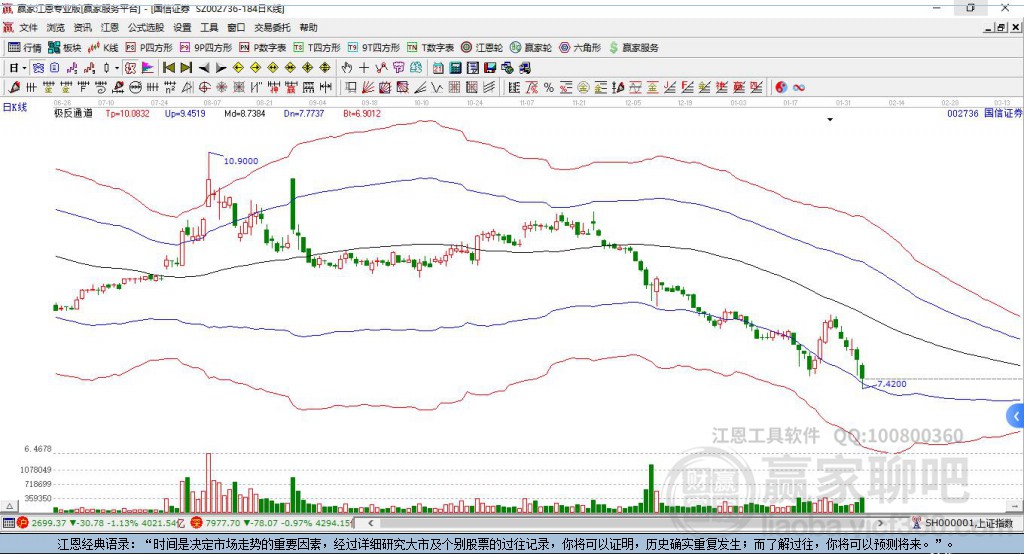Select the red fan lines drawing tool
The height and width of the screenshot is (554, 1024).
pyautogui.click(x=368, y=87)
